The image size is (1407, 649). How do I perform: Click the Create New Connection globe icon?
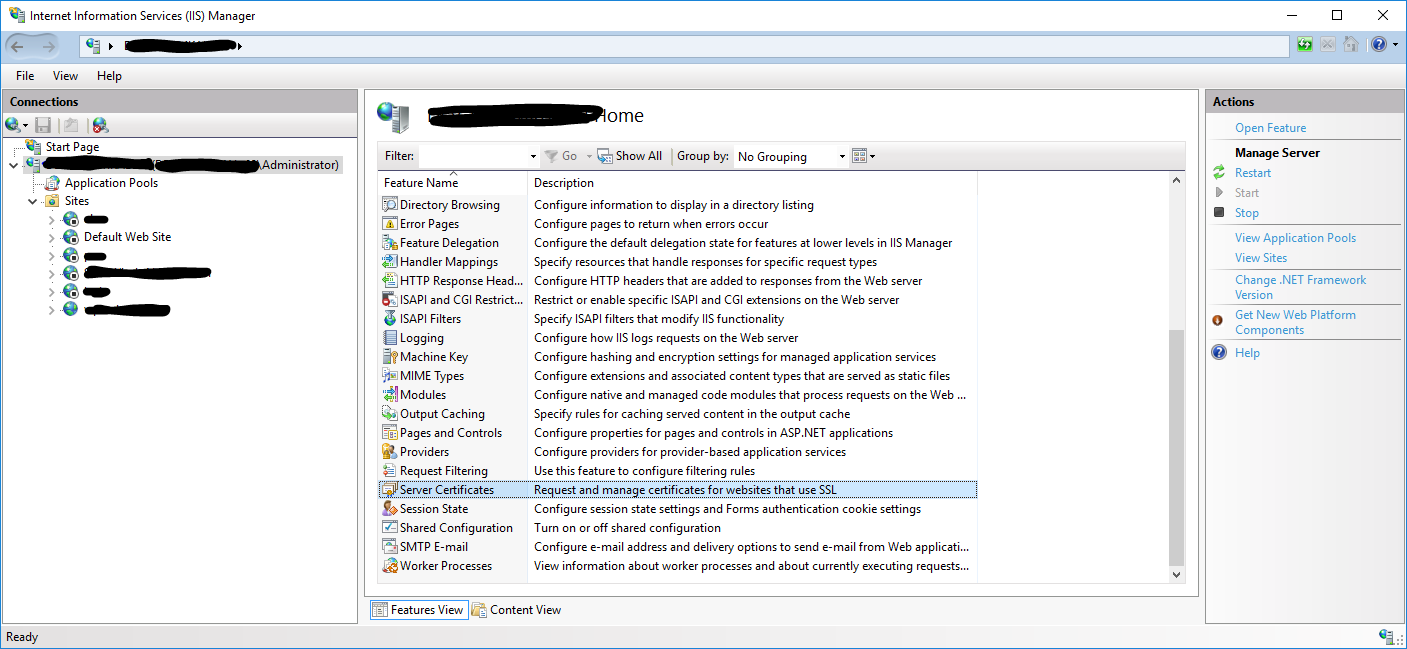click(12, 125)
